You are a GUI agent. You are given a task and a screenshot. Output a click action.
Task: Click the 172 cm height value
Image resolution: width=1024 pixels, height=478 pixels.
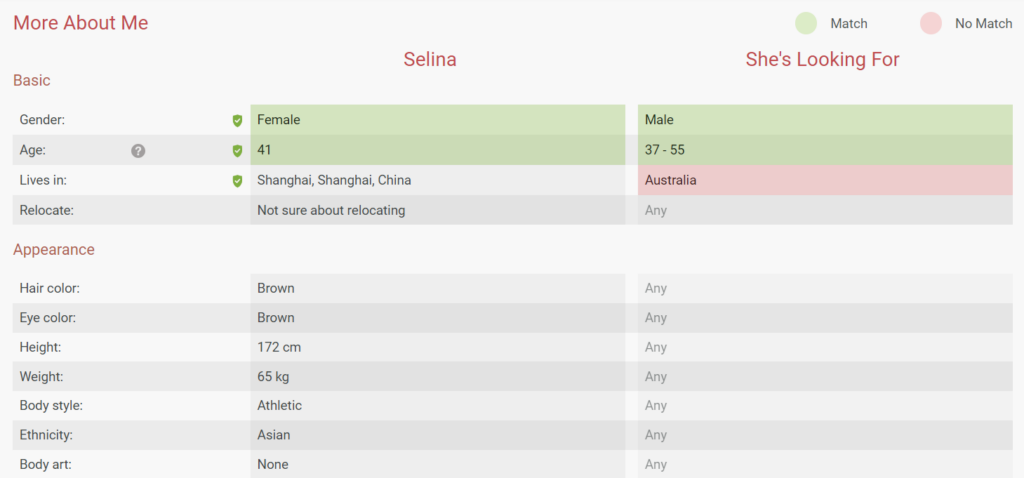(x=279, y=347)
